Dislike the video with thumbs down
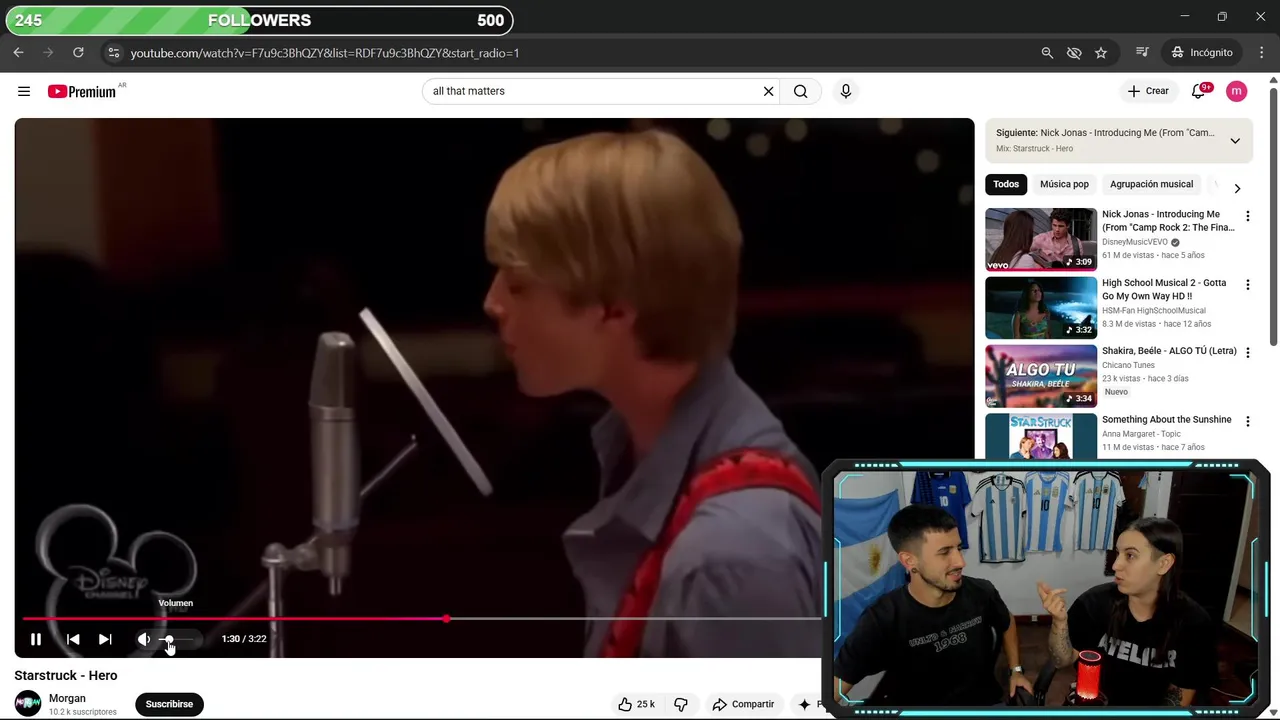The width and height of the screenshot is (1280, 720). [x=681, y=704]
